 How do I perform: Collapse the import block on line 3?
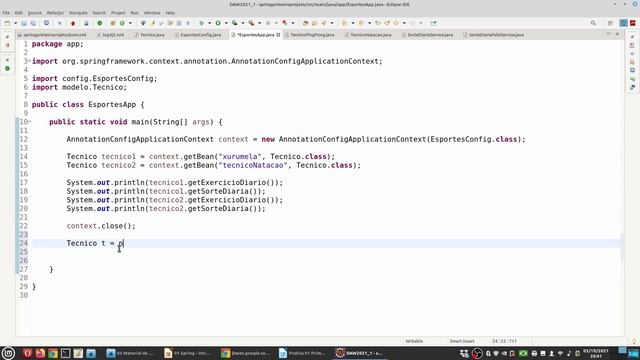click(29, 61)
